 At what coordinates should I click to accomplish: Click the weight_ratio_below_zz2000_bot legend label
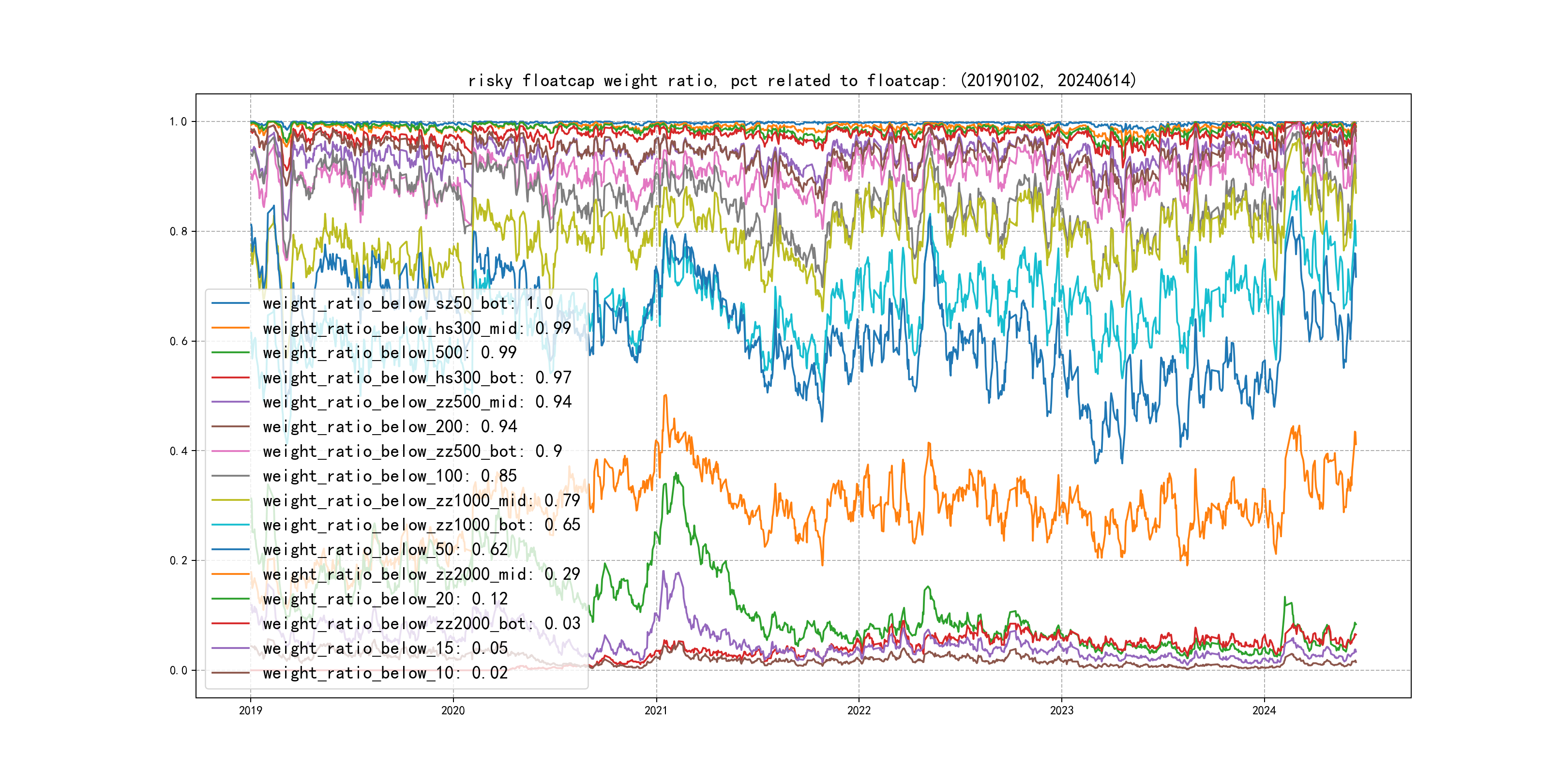pyautogui.click(x=421, y=623)
